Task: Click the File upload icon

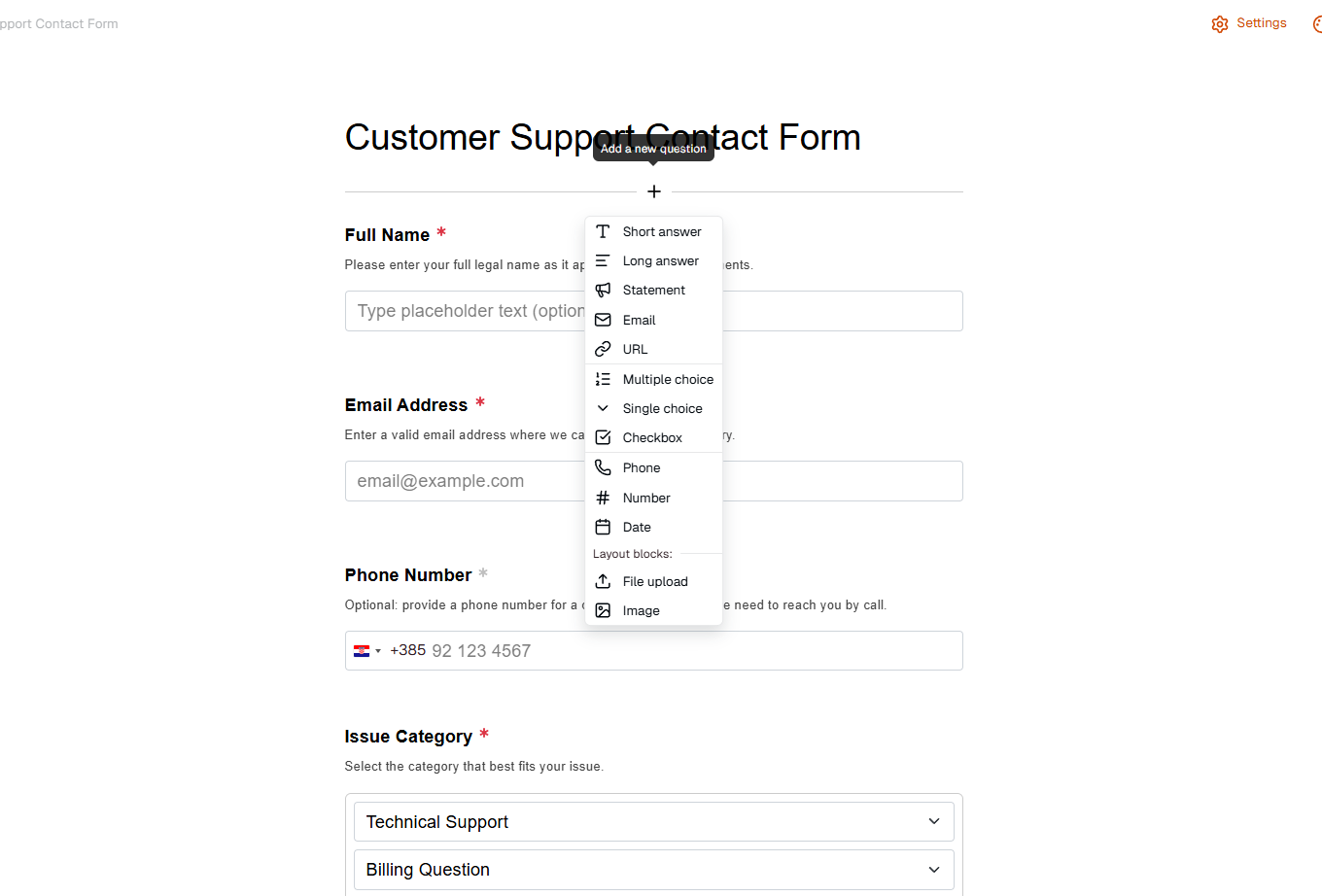Action: click(x=603, y=581)
